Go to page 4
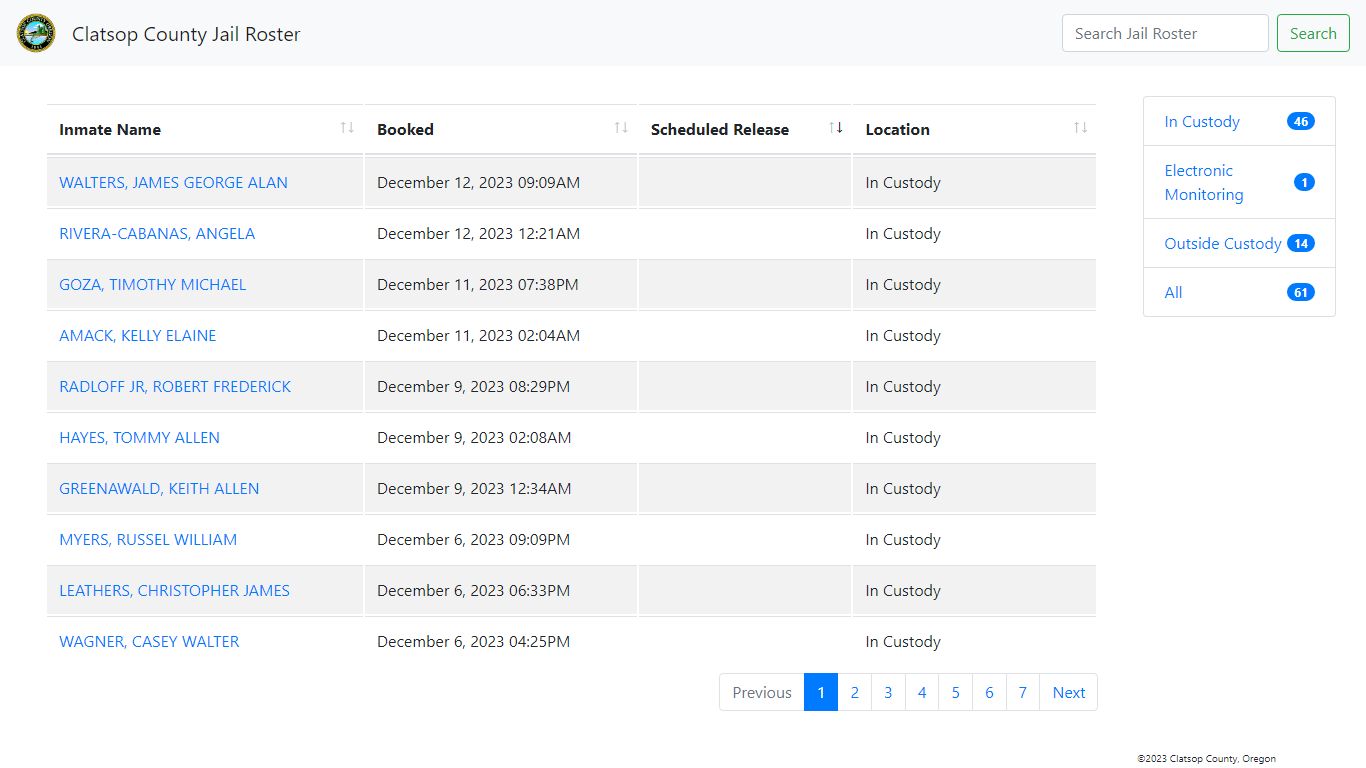This screenshot has width=1366, height=768. pyautogui.click(x=922, y=692)
